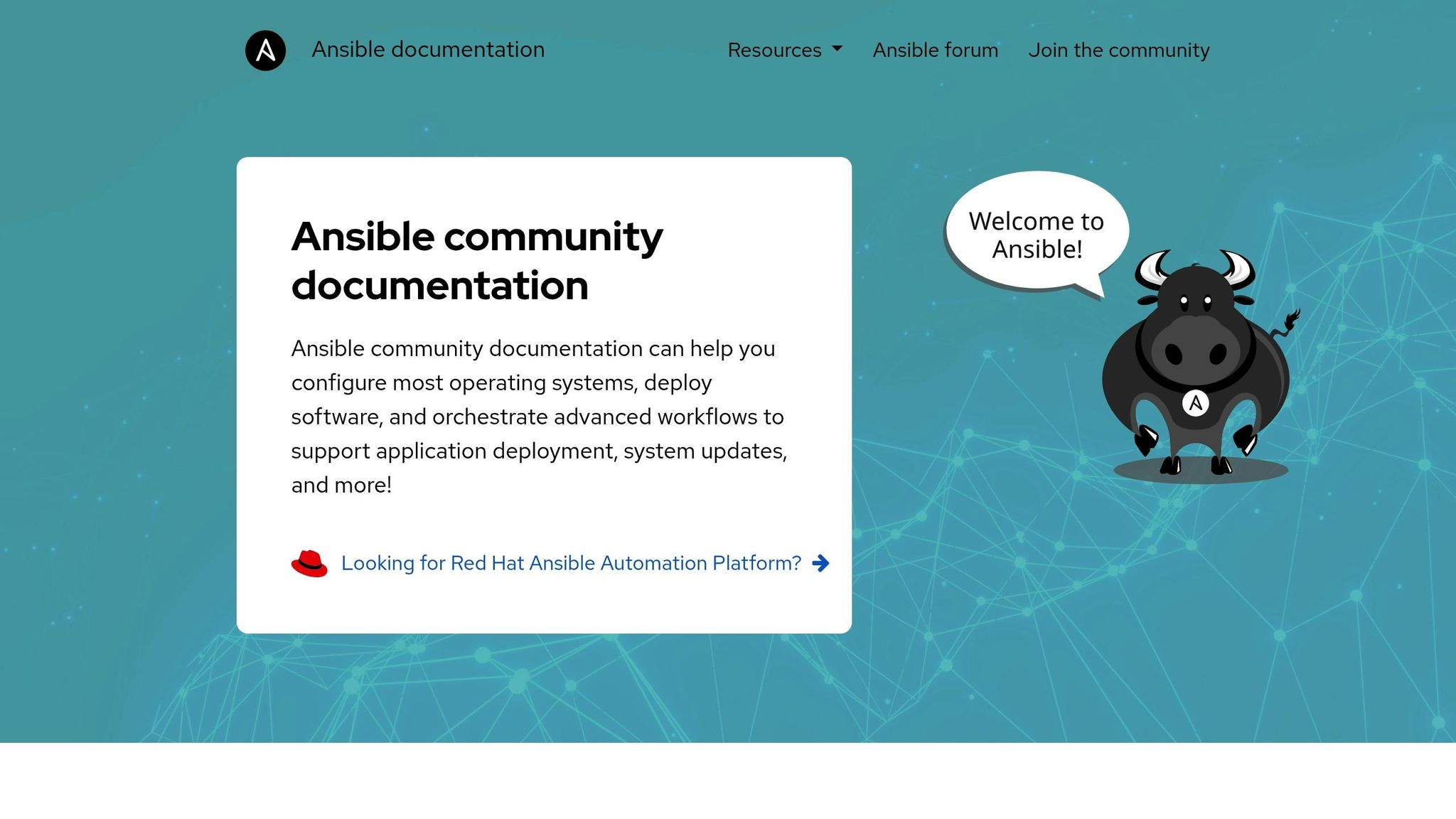Click the caret next to Resources
1456x819 pixels.
(837, 50)
